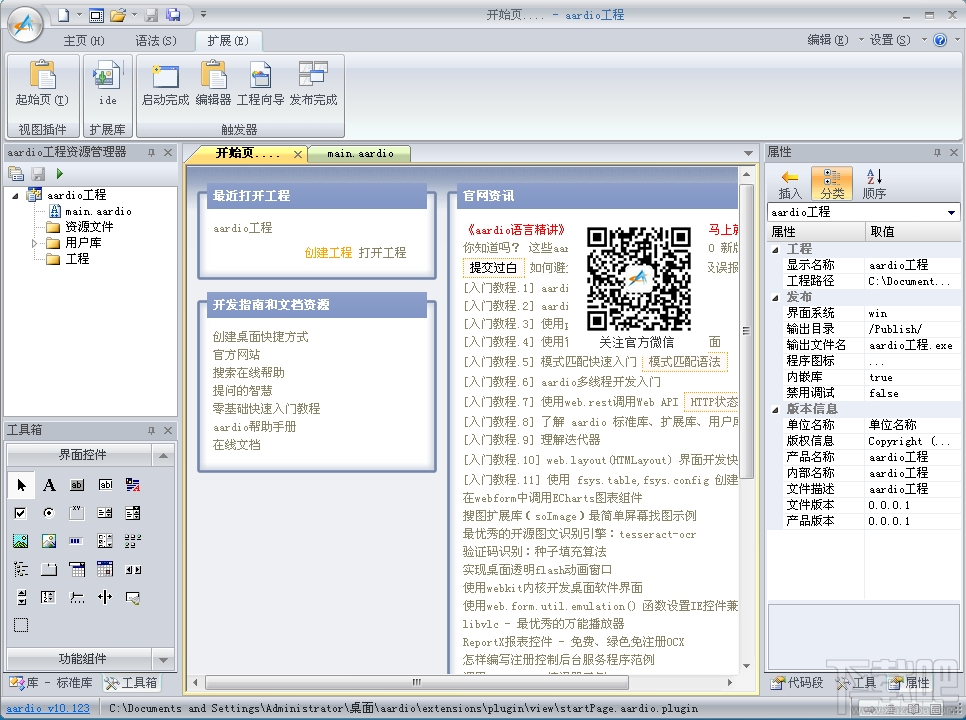Toggle the 顺序 alphabetical sort in properties
Image resolution: width=966 pixels, height=720 pixels.
[874, 183]
